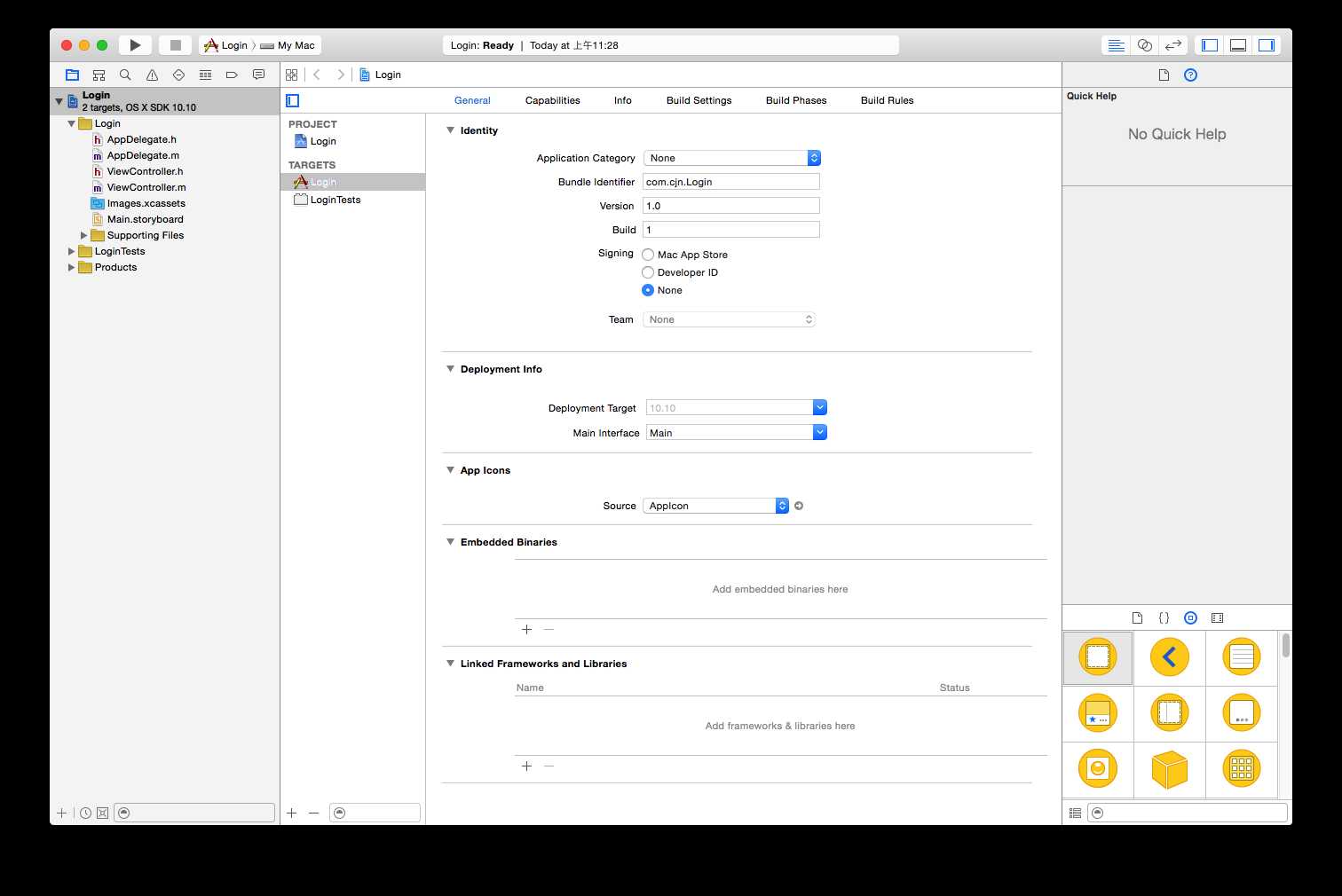Edit the Bundle Identifier field
Screen dimensions: 1342x896
[x=731, y=182]
